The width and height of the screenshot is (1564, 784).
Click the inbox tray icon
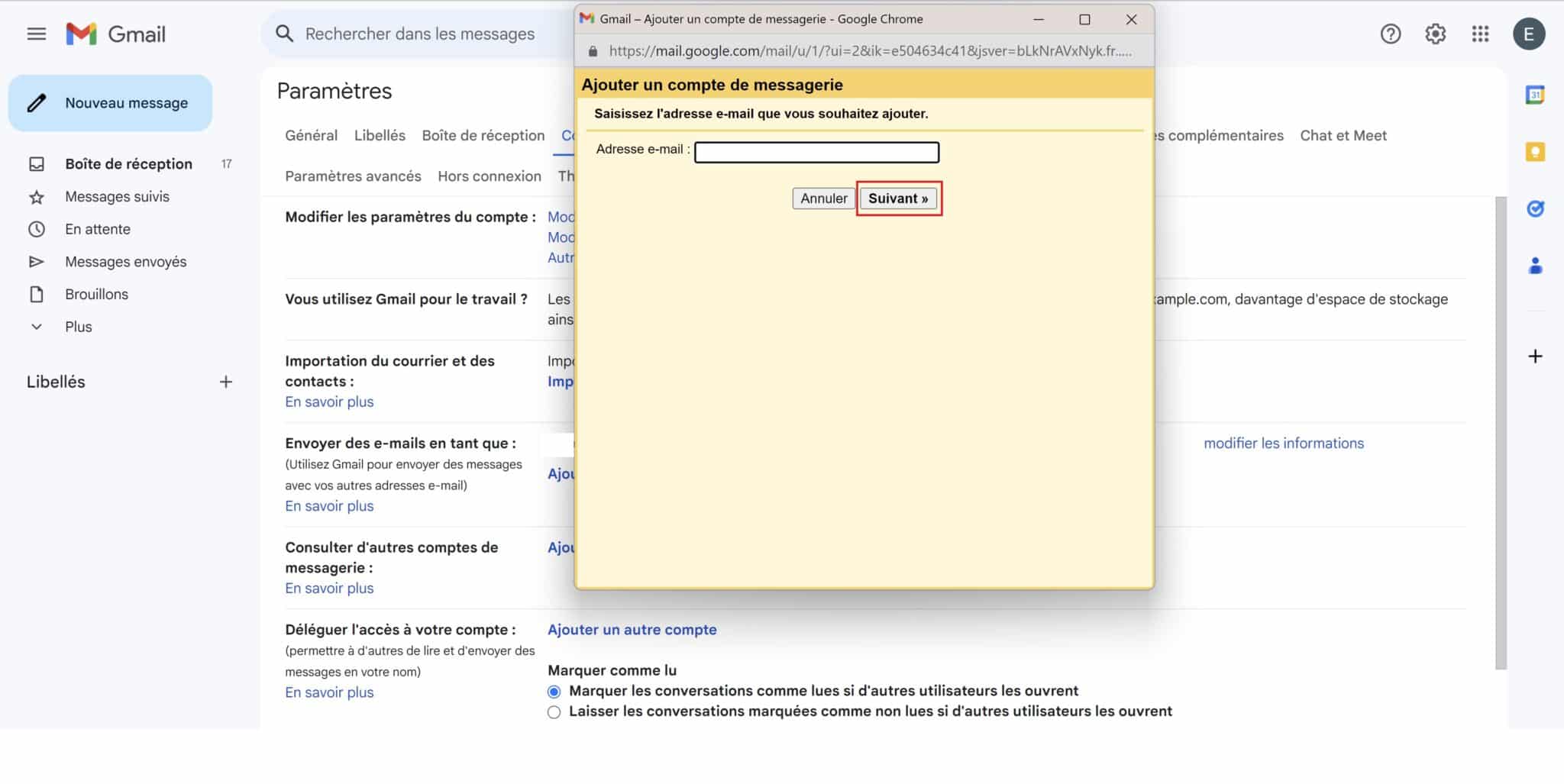[x=36, y=164]
